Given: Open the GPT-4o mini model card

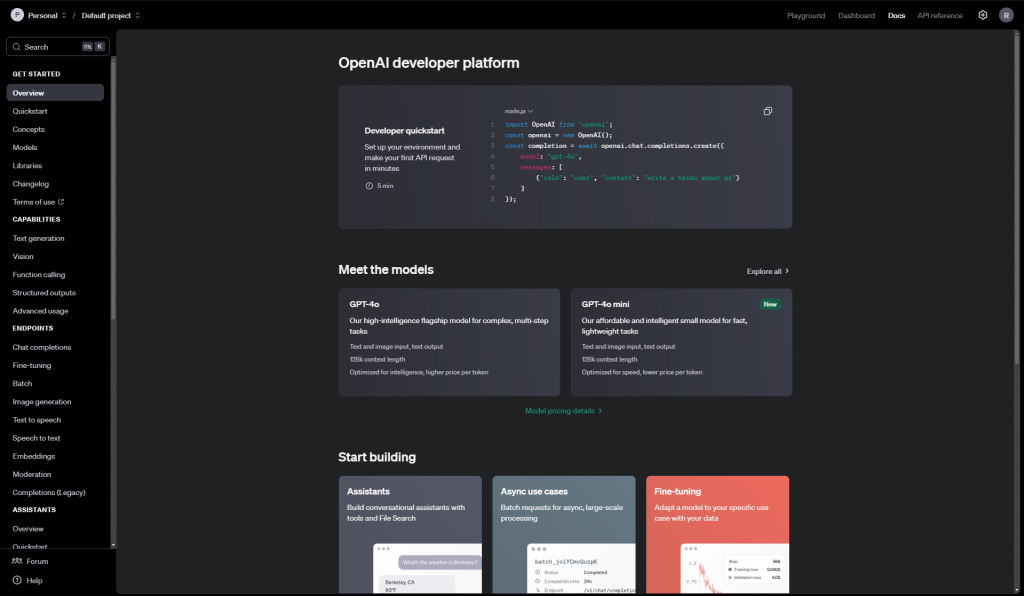Looking at the screenshot, I should pos(681,342).
